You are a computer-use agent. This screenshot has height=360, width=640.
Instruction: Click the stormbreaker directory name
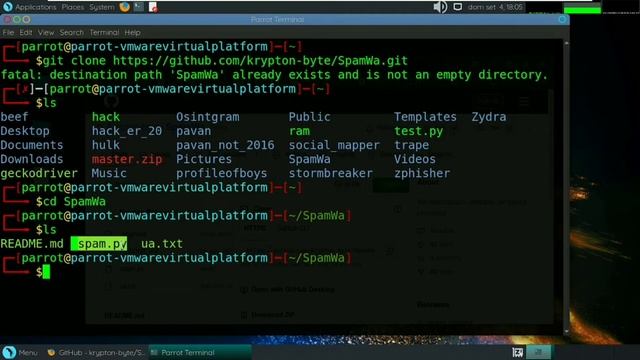coord(331,173)
